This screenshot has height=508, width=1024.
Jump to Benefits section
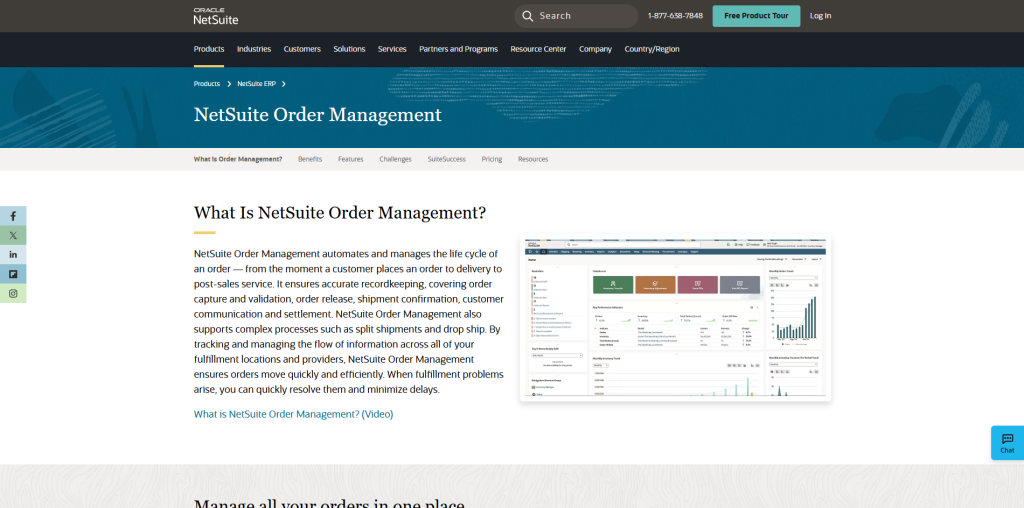310,159
